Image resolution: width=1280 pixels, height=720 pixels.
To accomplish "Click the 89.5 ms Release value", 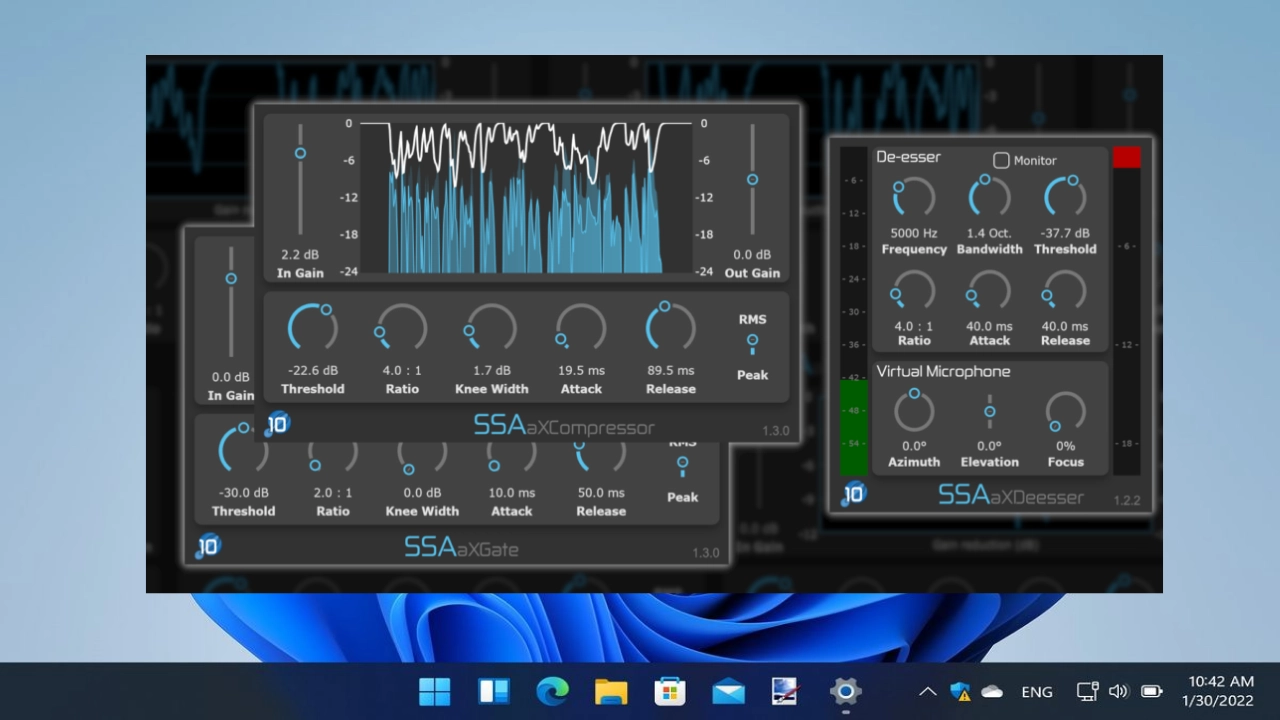I will 671,371.
